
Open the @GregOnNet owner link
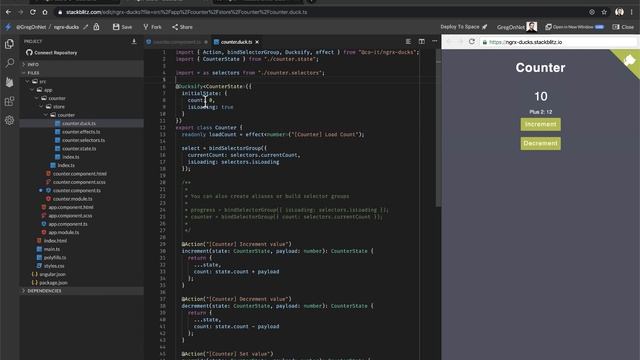31,27
